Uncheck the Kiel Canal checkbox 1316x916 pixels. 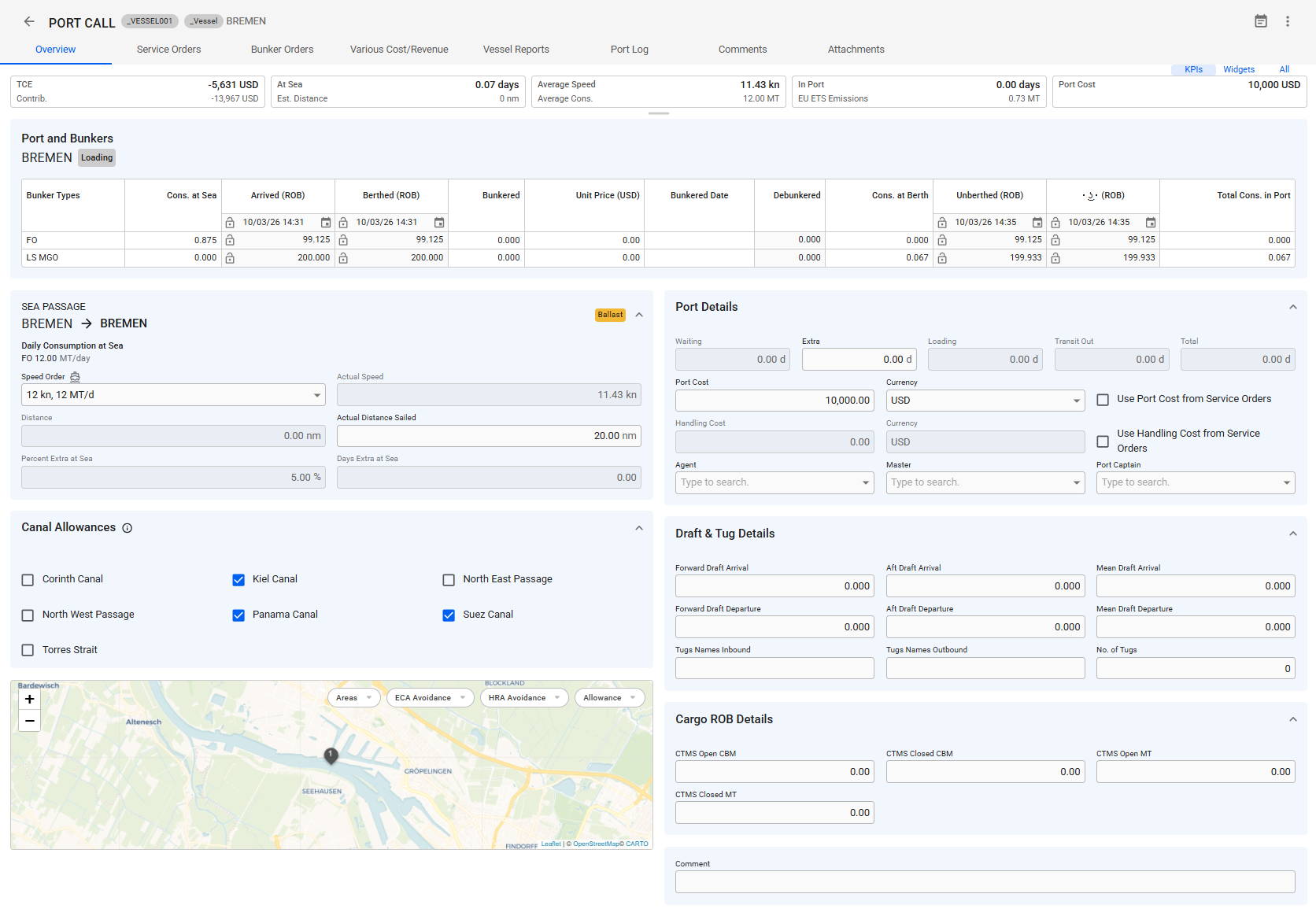pyautogui.click(x=238, y=580)
